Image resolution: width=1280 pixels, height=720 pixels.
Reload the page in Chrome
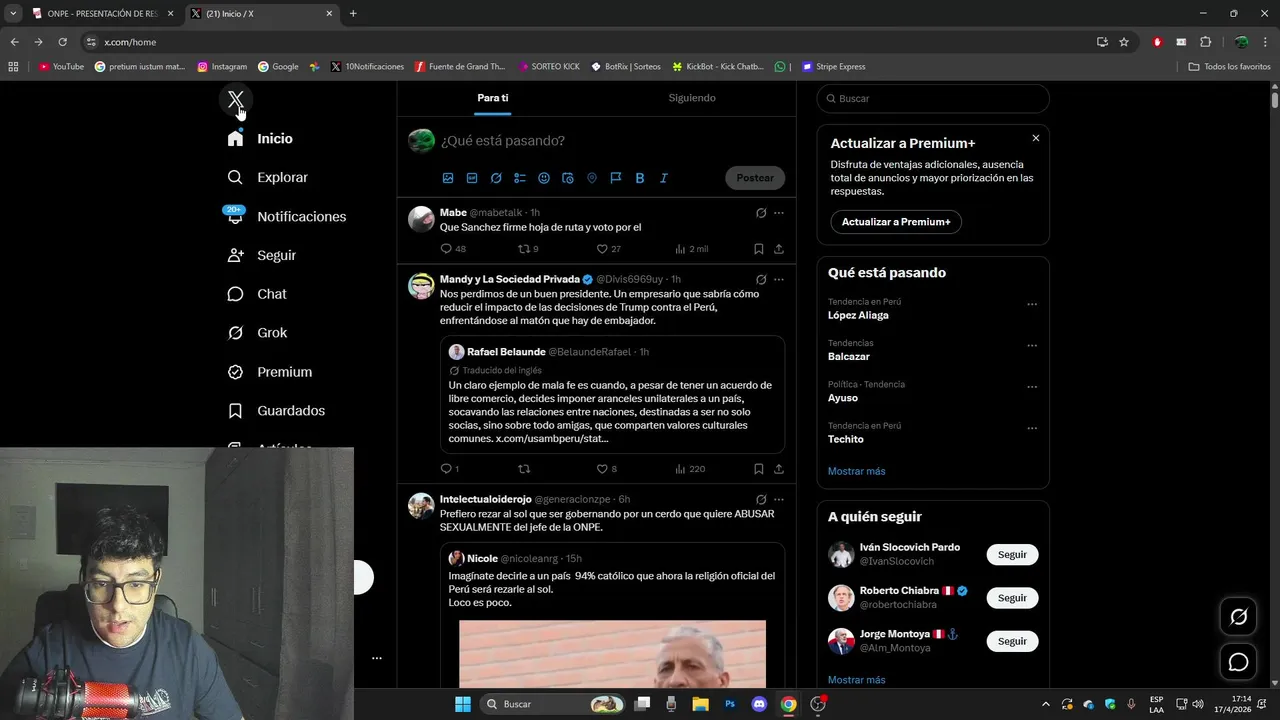pos(62,42)
